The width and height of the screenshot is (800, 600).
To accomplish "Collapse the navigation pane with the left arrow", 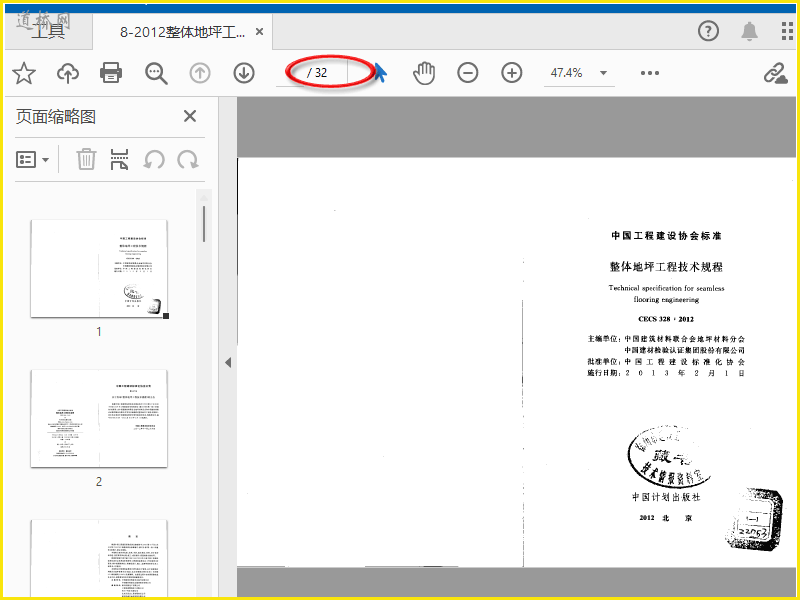I will pyautogui.click(x=228, y=363).
